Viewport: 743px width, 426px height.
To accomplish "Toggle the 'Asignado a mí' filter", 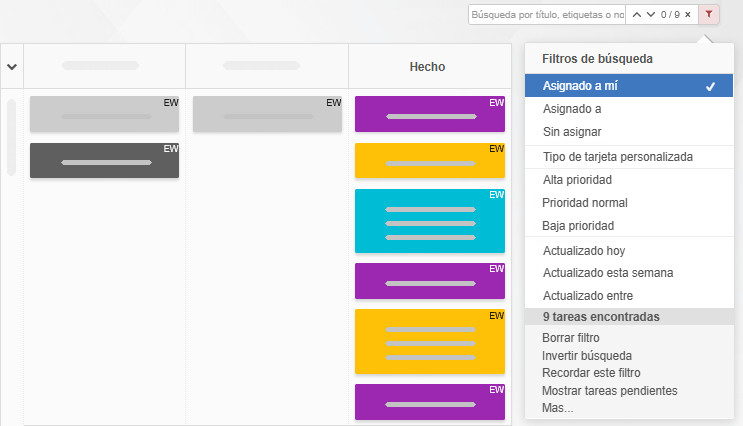I will point(628,86).
